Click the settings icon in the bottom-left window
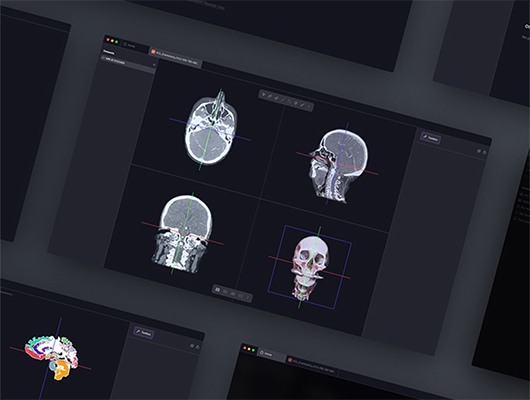 click(x=192, y=346)
